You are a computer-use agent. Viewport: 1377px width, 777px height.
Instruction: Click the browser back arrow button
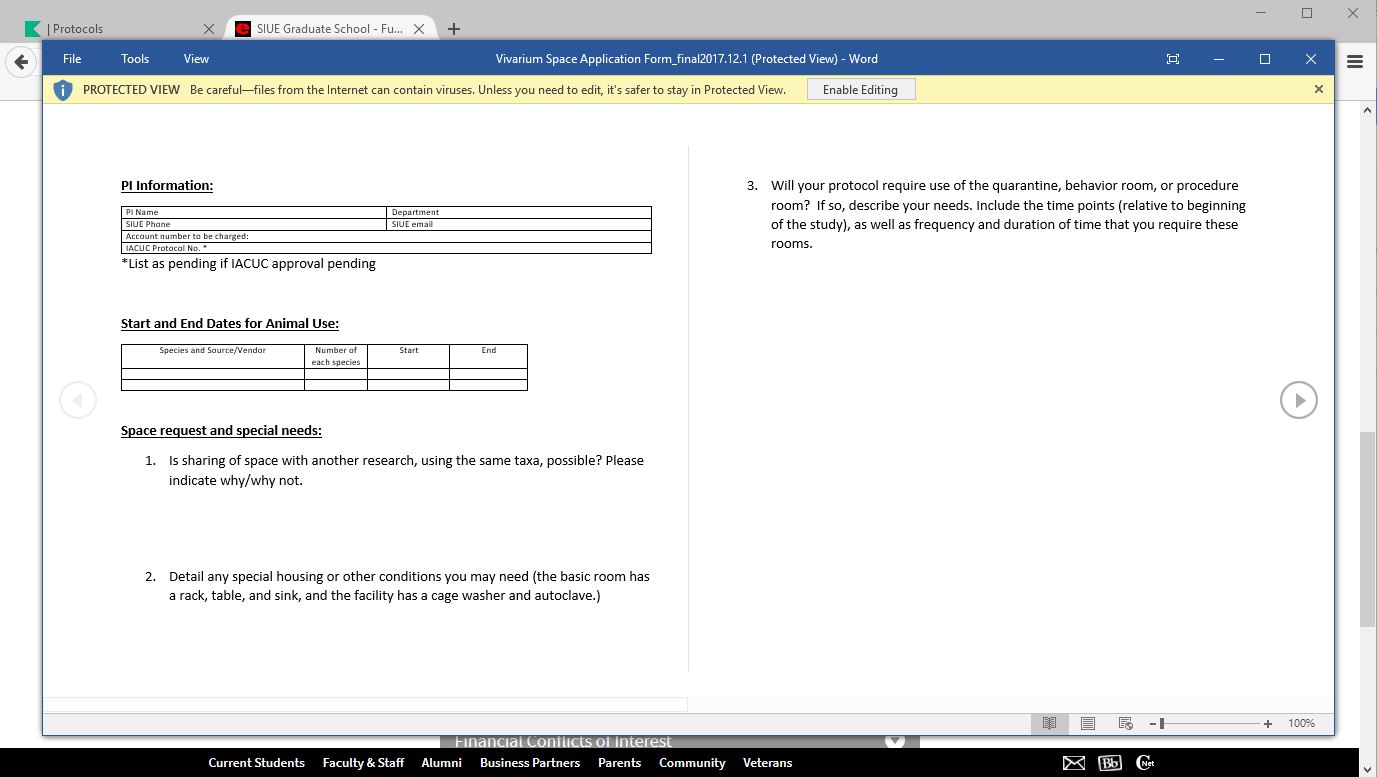coord(21,62)
